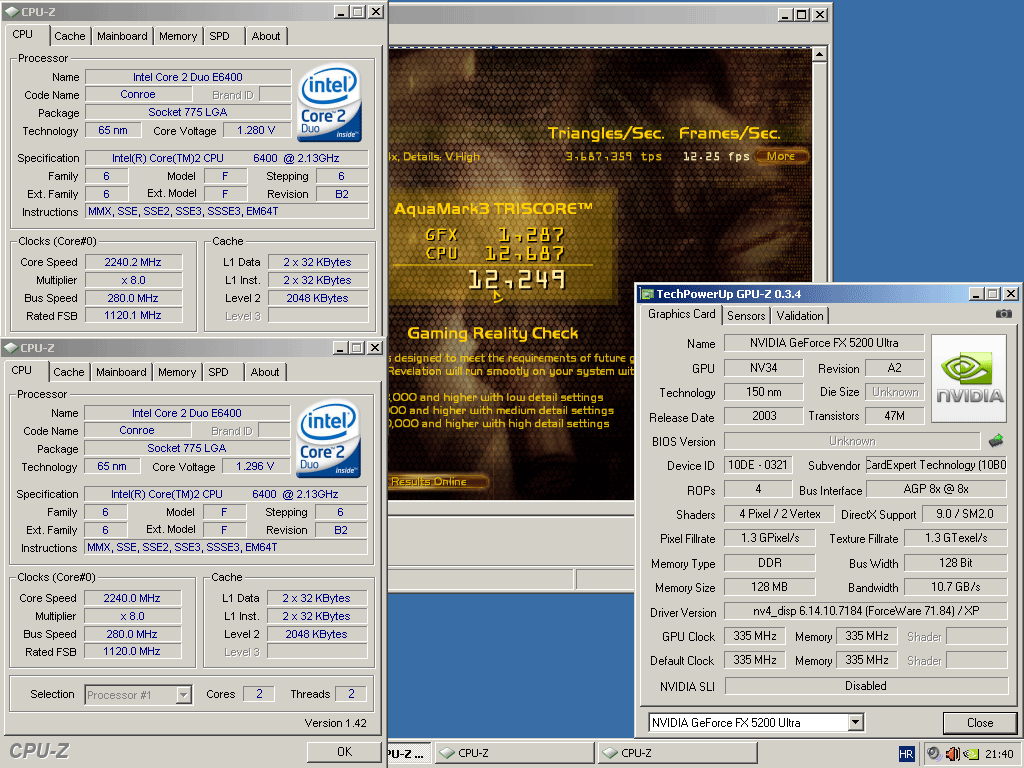Open the Cache tab in upper CPU-Z
Image resolution: width=1024 pixels, height=768 pixels.
click(69, 36)
